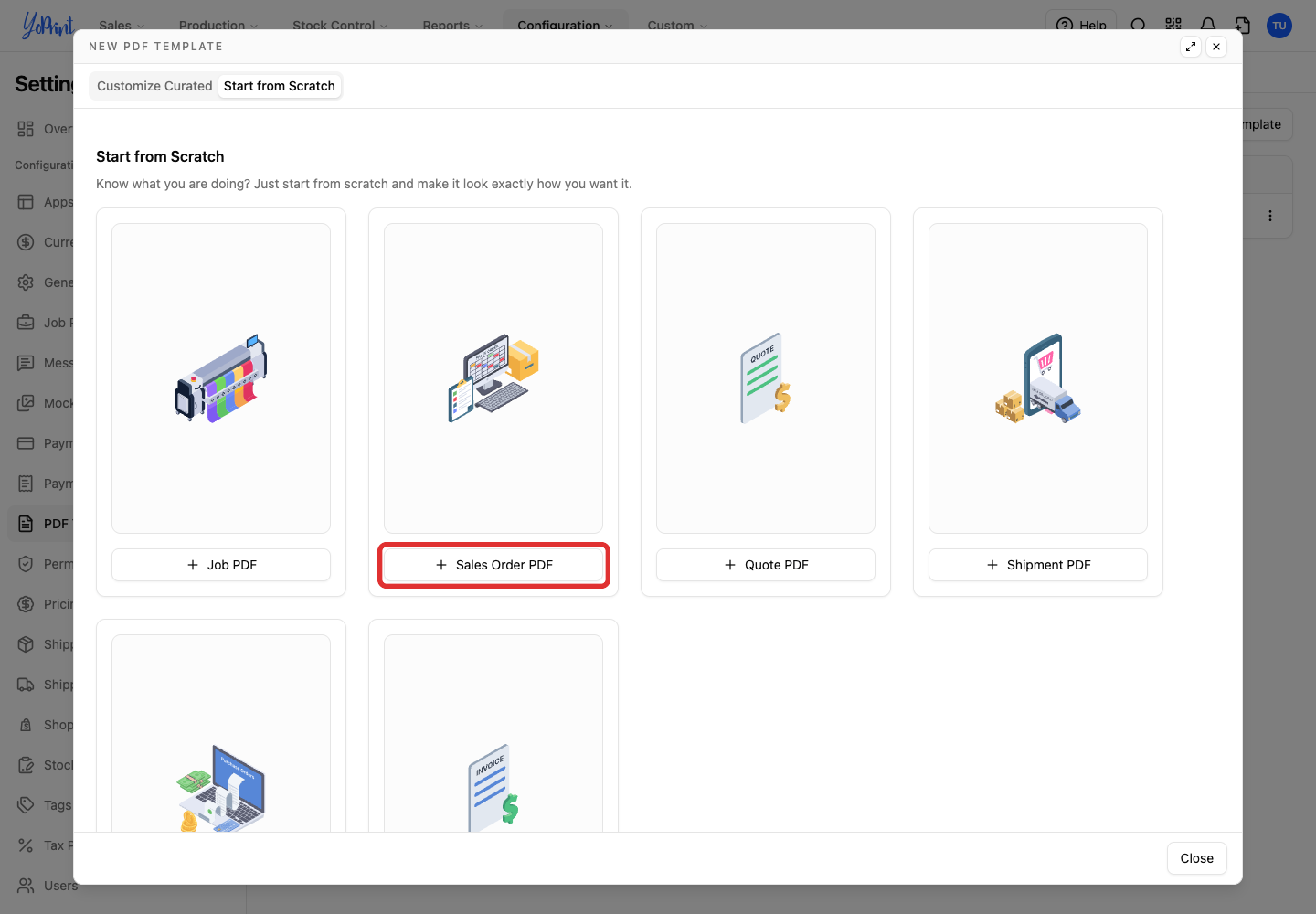Click the Quote document illustration
Image resolution: width=1316 pixels, height=914 pixels.
(x=766, y=378)
